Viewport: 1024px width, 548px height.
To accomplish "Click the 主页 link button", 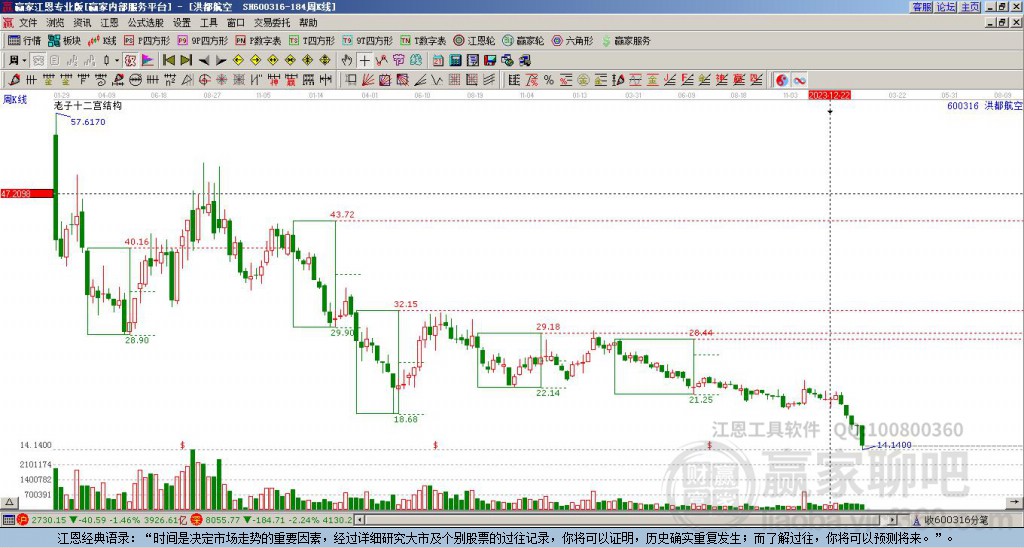I will point(970,7).
